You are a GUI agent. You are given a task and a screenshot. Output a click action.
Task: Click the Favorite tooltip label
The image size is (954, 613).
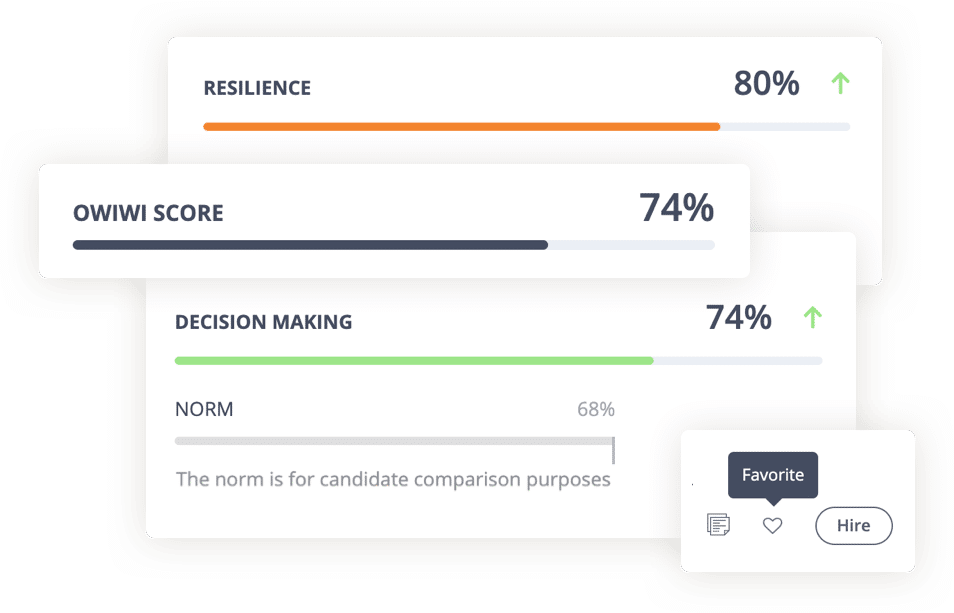pos(772,474)
